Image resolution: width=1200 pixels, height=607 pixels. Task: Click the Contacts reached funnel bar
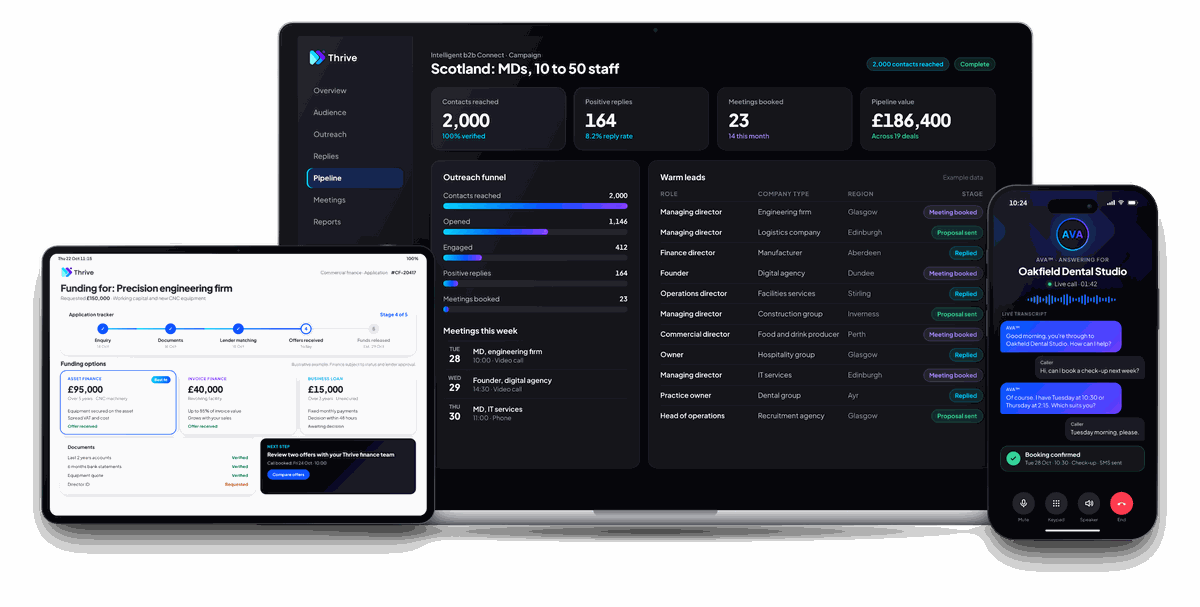535,206
